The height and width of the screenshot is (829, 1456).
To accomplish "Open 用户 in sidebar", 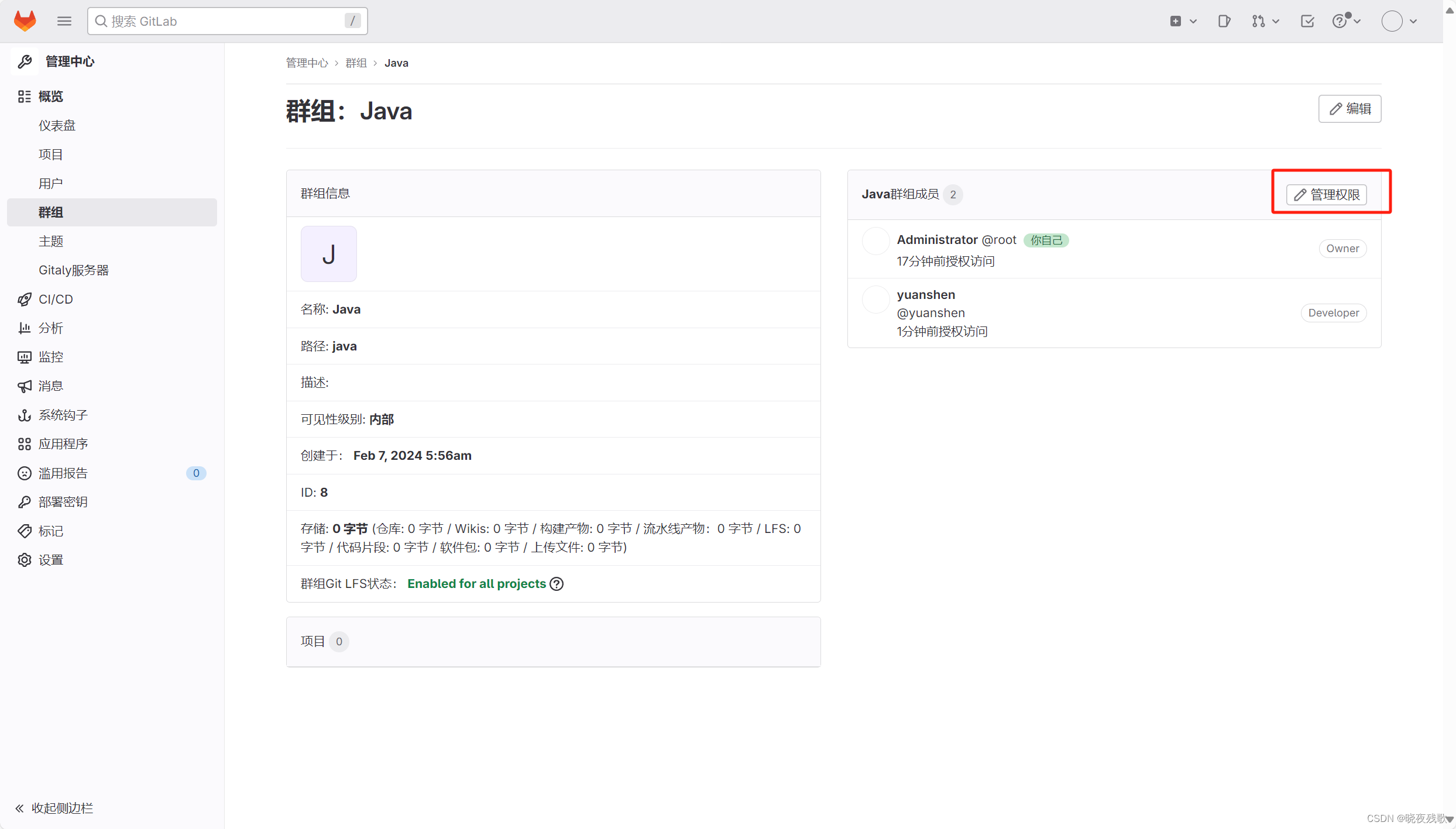I will pyautogui.click(x=51, y=183).
